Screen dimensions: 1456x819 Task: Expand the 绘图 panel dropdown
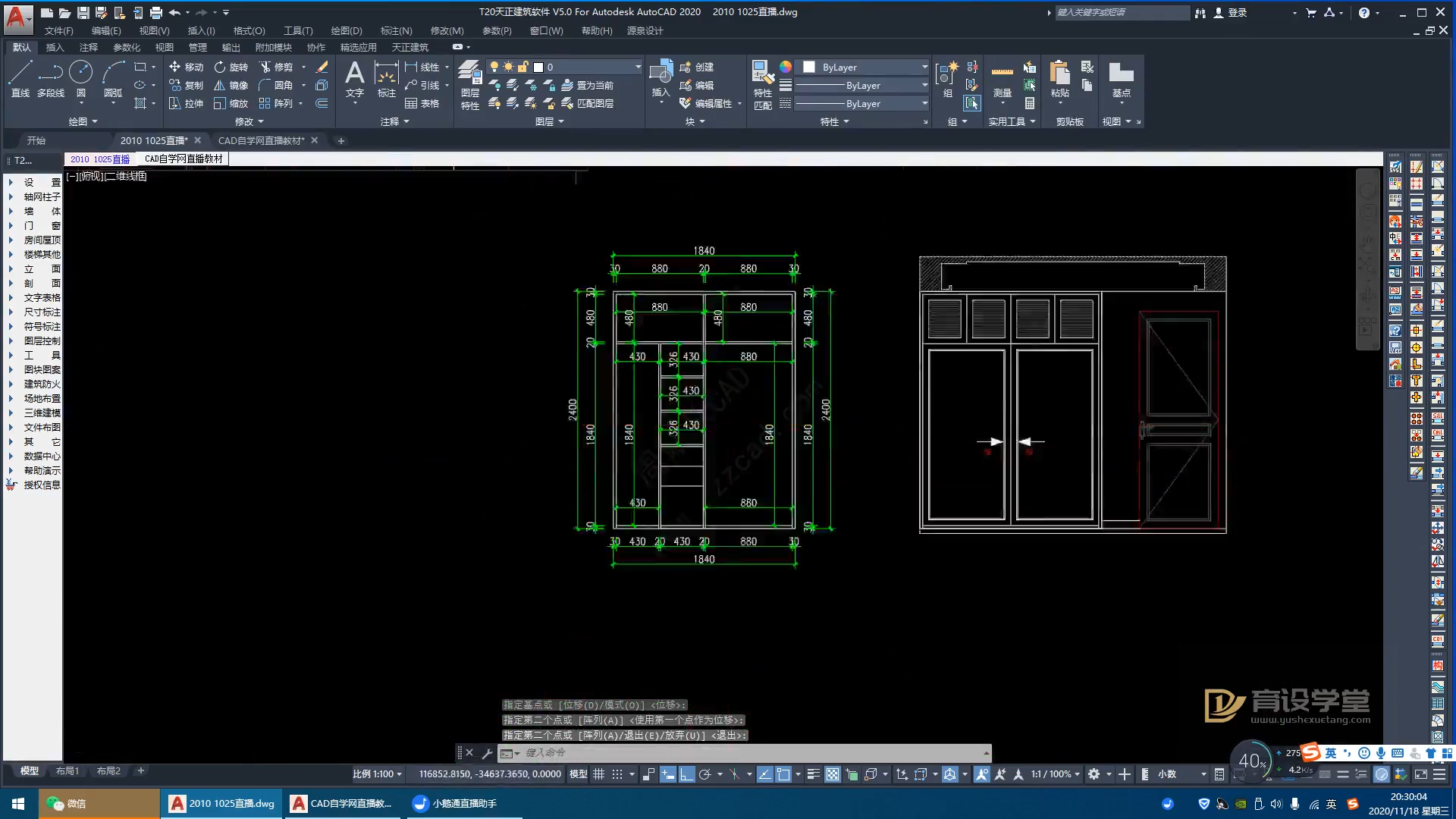[83, 121]
